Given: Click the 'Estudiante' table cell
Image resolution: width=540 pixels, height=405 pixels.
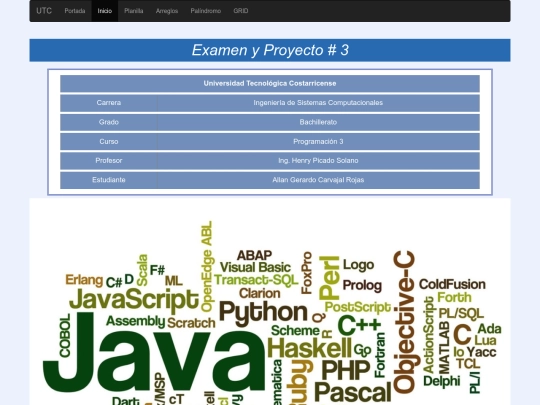Looking at the screenshot, I should click(x=109, y=180).
